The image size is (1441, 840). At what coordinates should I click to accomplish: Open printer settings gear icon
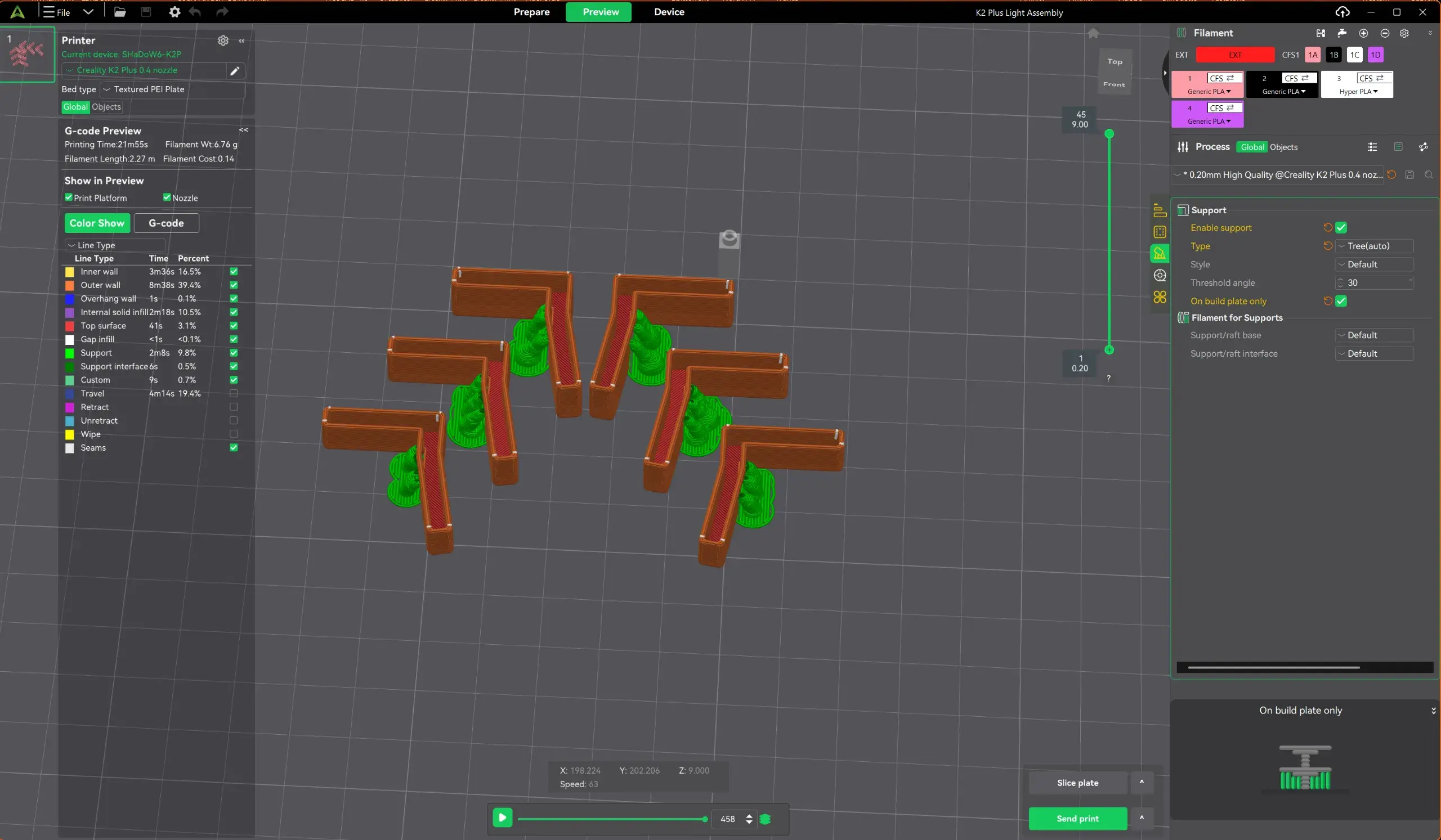click(223, 41)
